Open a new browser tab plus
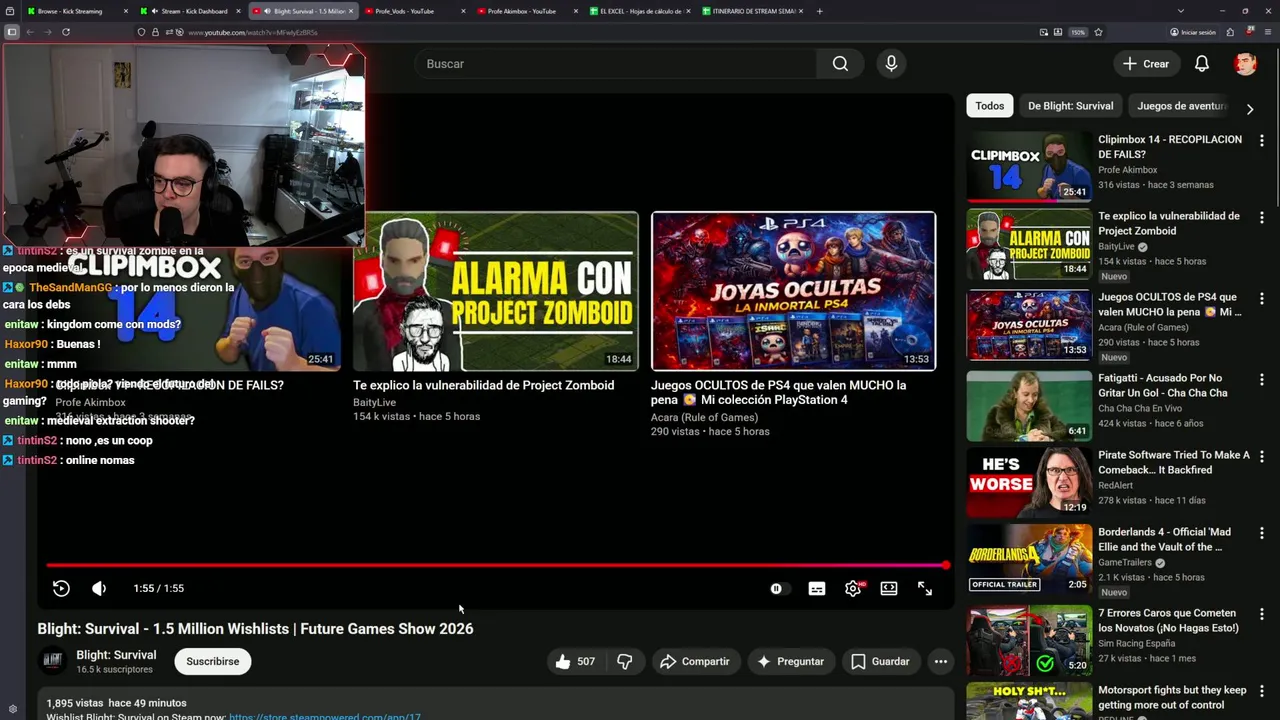The width and height of the screenshot is (1280, 720). click(820, 11)
